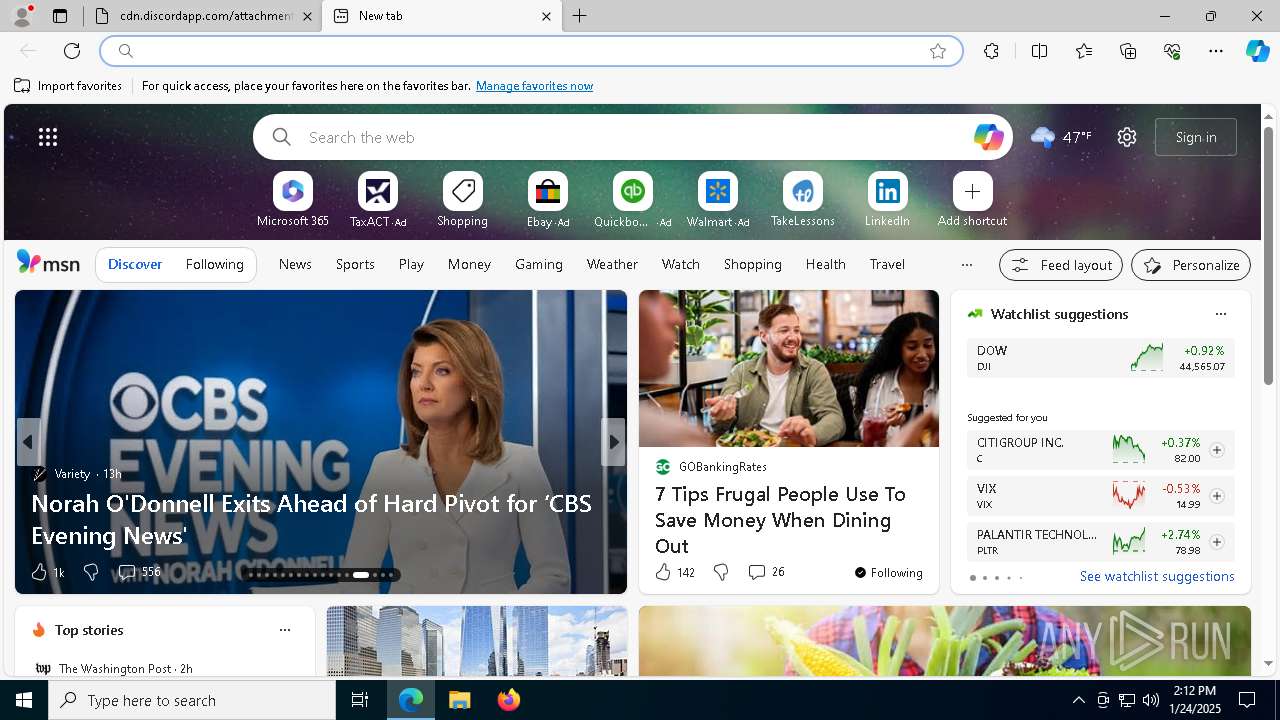Open Watchlist suggestions options menu
Image resolution: width=1280 pixels, height=720 pixels.
(x=1220, y=314)
